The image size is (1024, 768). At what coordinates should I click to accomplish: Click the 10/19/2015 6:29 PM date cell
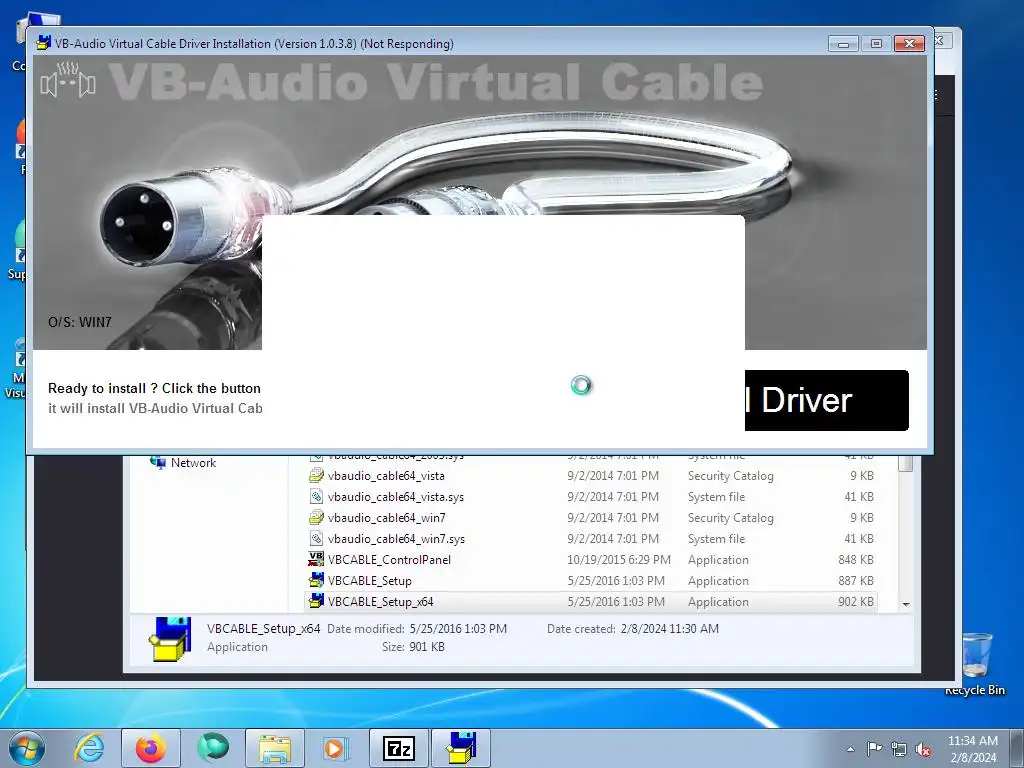tap(618, 560)
